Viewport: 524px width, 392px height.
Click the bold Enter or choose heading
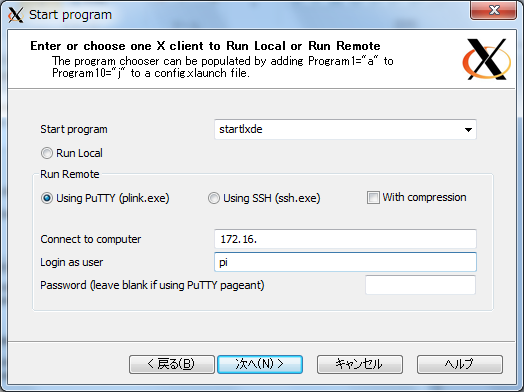pos(205,46)
